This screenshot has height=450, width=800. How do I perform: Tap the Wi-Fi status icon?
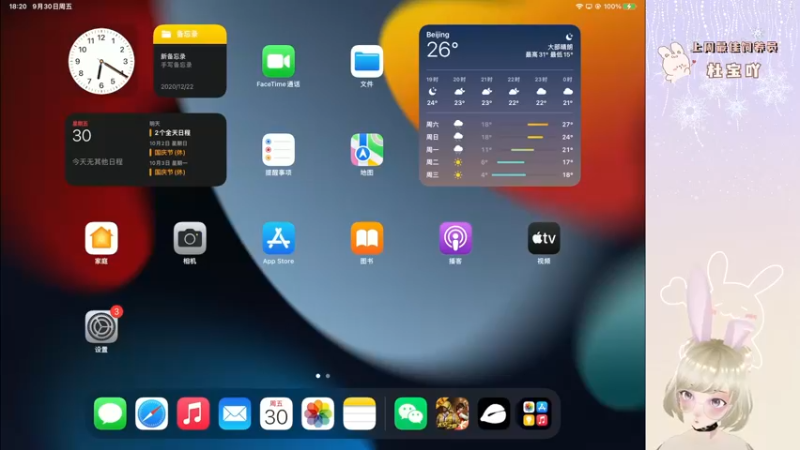pyautogui.click(x=579, y=7)
